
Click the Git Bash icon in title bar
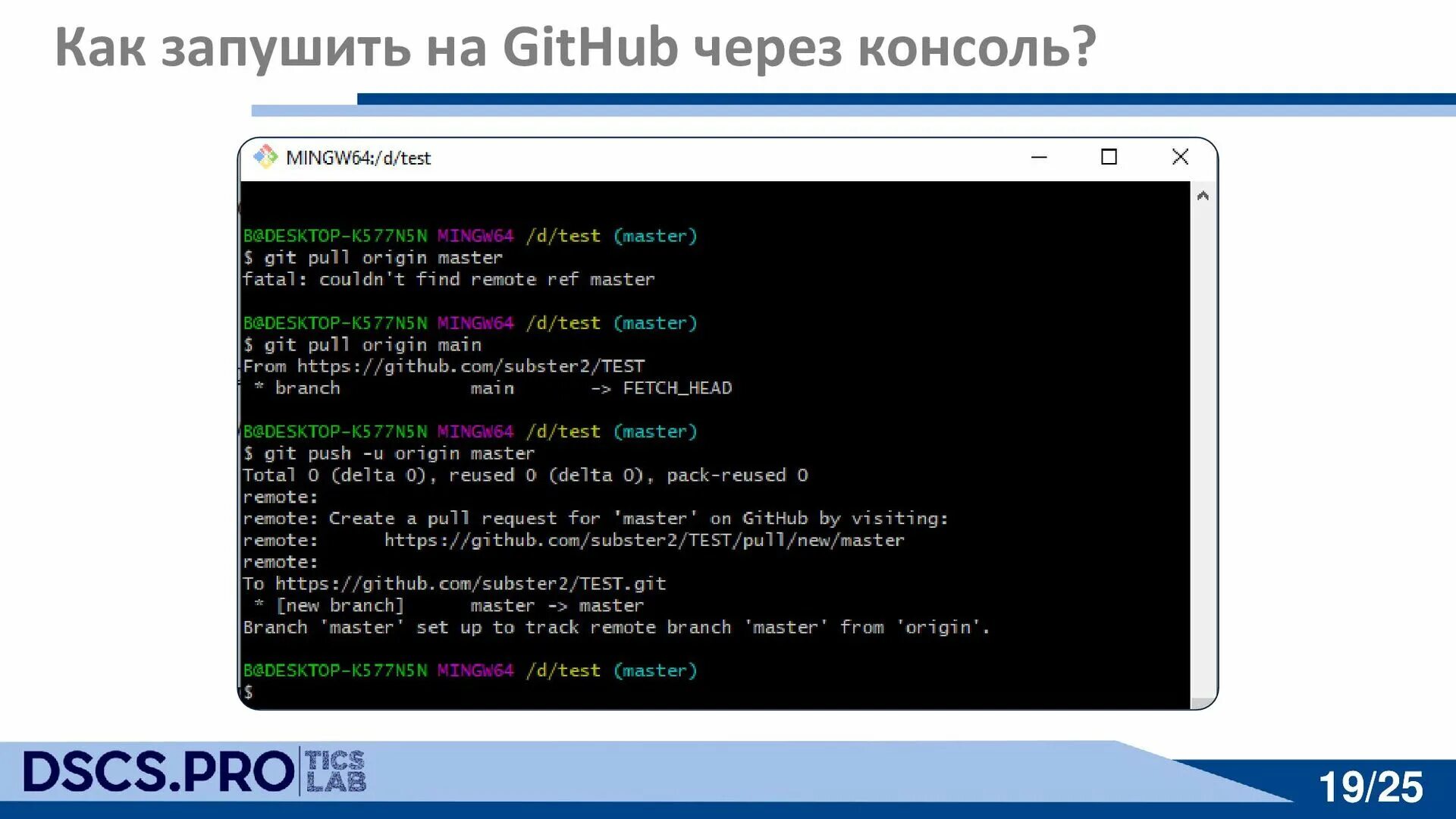(265, 157)
